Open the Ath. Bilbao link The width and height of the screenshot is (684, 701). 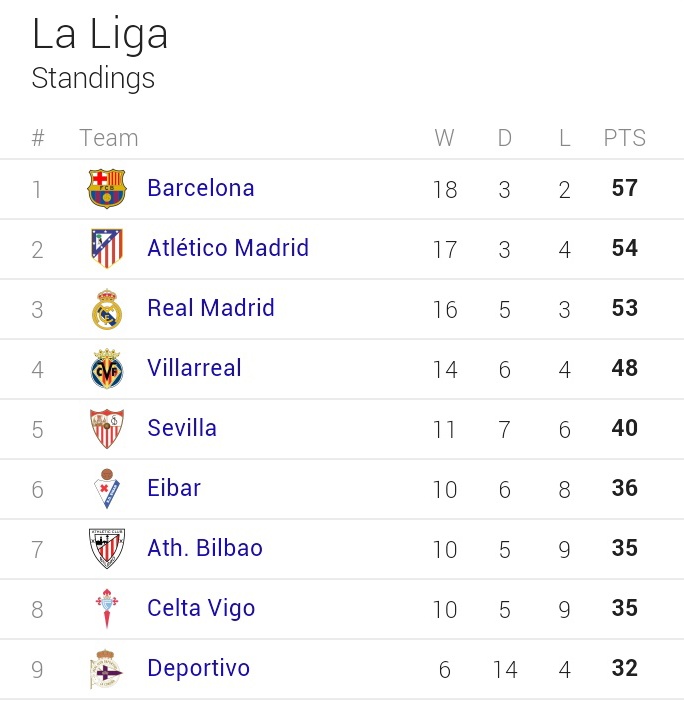[205, 548]
